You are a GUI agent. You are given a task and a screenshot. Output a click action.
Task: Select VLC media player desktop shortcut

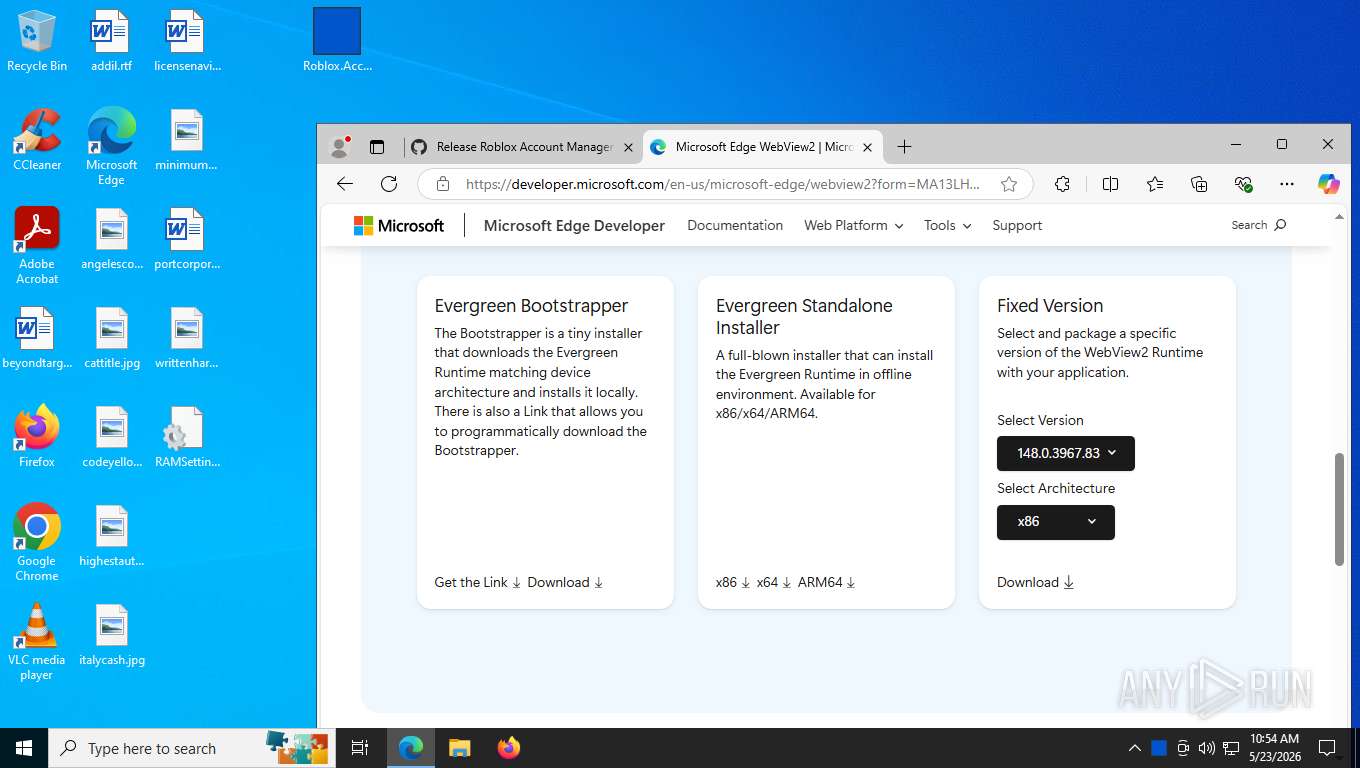click(37, 642)
